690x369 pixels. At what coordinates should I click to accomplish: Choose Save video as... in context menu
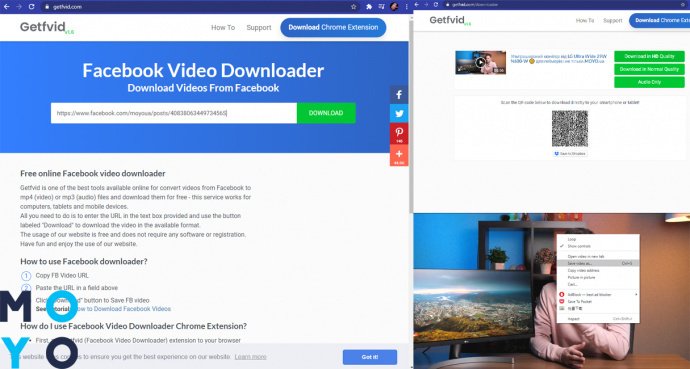[598, 263]
